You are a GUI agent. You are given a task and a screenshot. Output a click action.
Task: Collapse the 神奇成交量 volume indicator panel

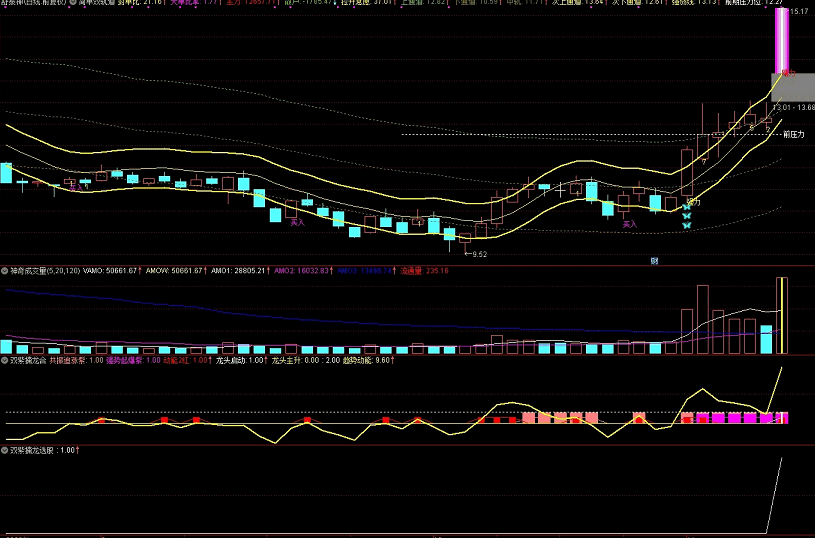[5, 271]
